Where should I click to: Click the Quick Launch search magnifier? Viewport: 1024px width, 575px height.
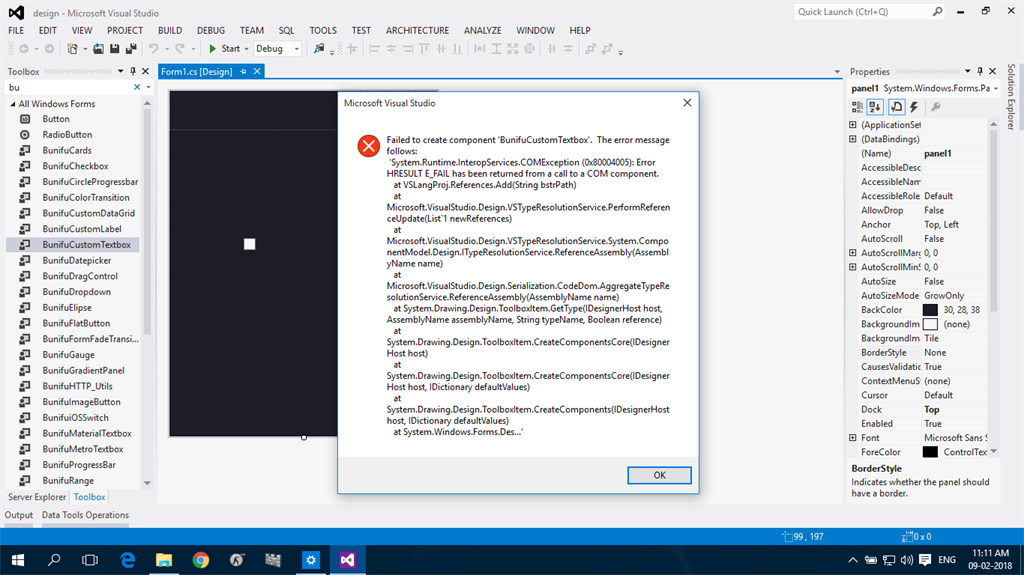(x=937, y=12)
